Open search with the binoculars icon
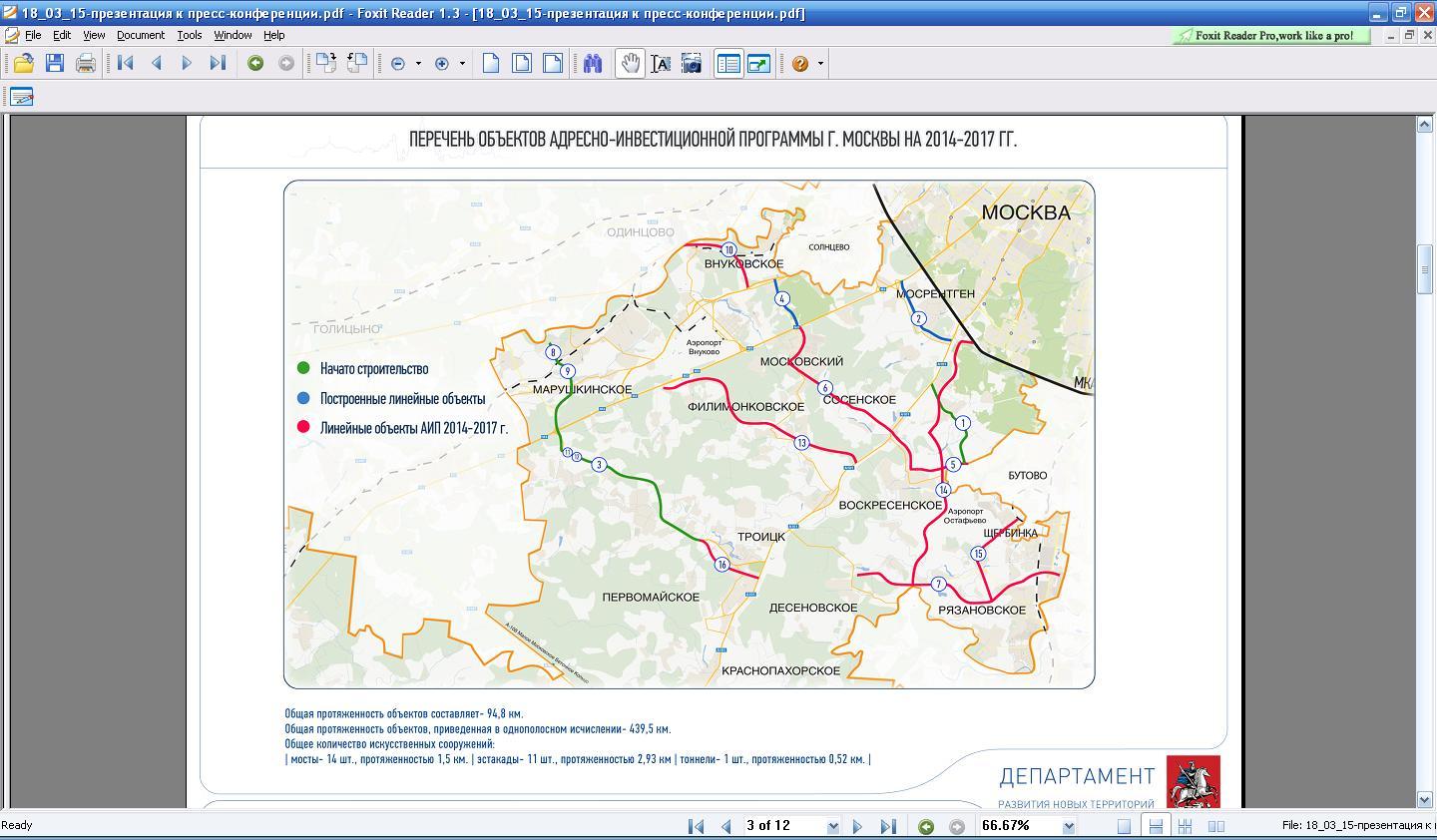 pos(593,63)
